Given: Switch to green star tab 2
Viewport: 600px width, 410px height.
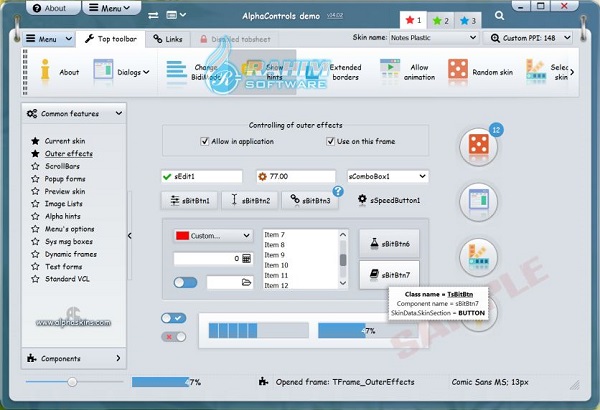Looking at the screenshot, I should pos(440,21).
